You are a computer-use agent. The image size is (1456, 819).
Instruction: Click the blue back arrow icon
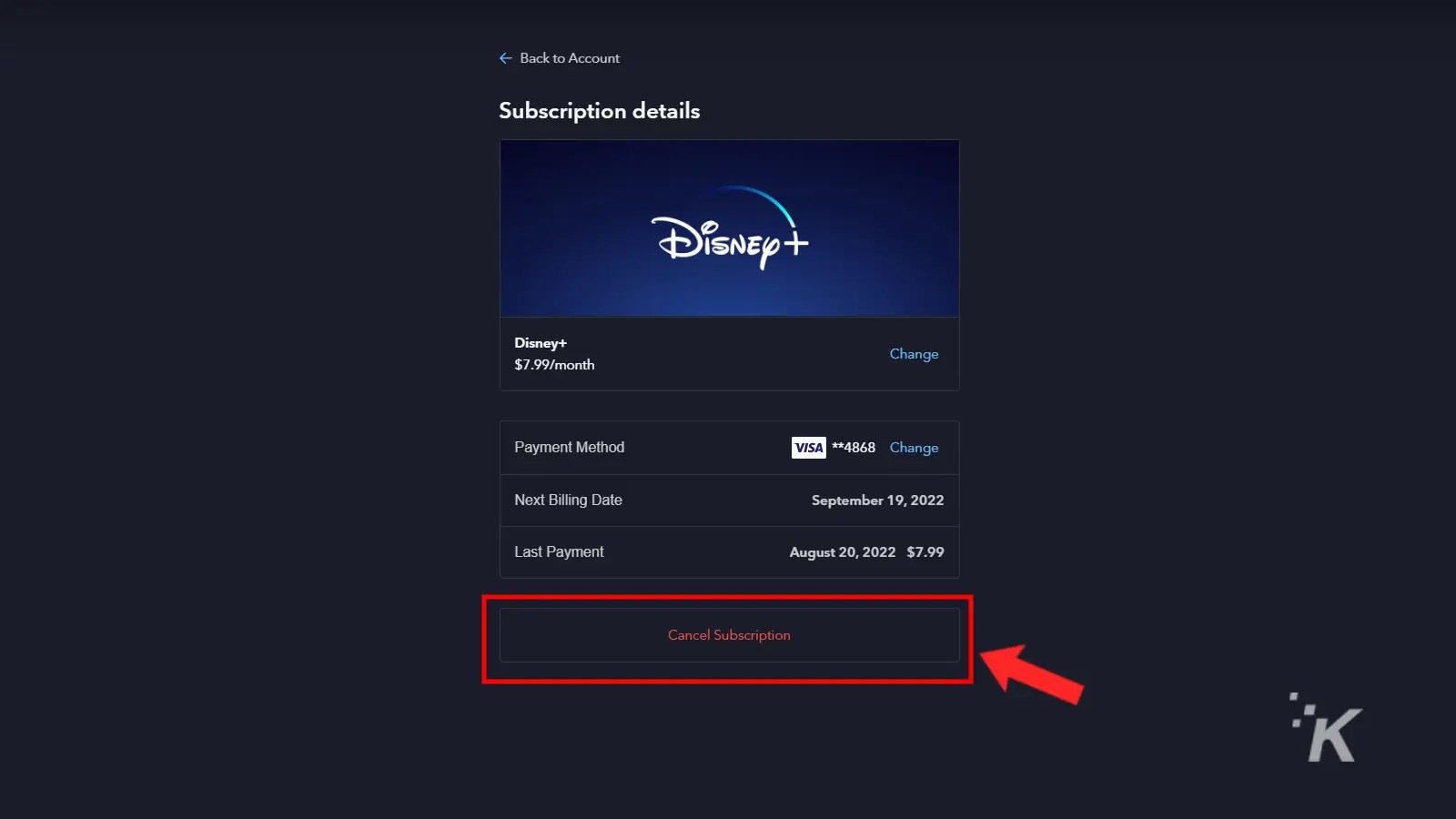506,57
